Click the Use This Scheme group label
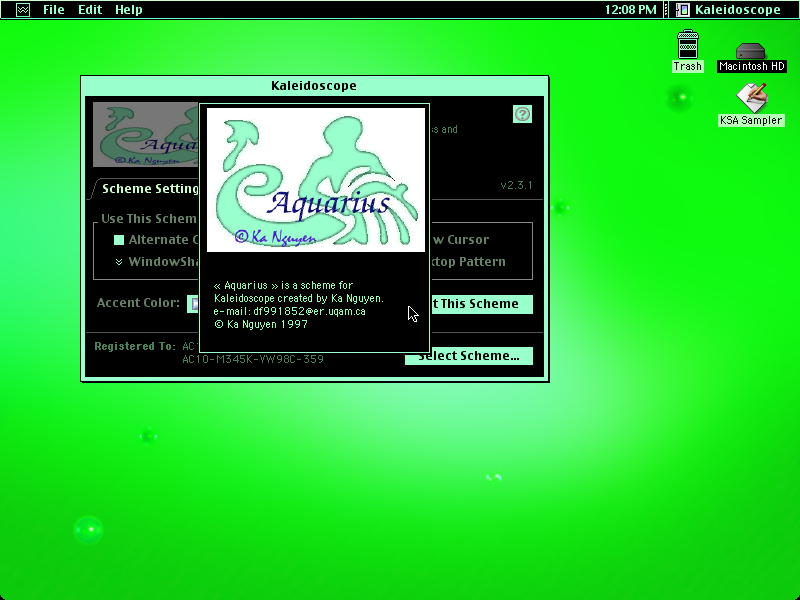The width and height of the screenshot is (800, 600). [148, 219]
